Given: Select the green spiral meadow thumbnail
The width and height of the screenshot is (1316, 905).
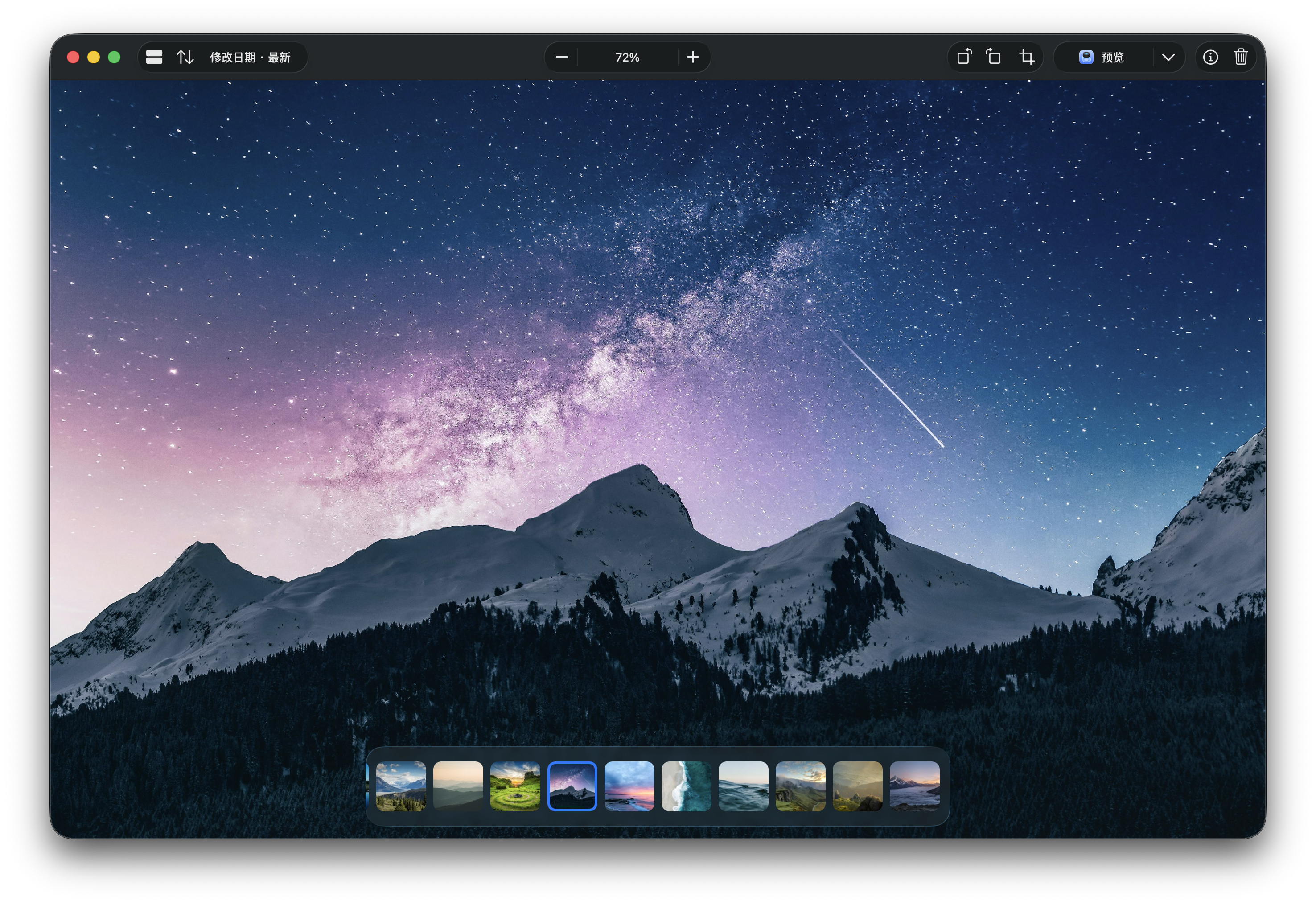Looking at the screenshot, I should (515, 786).
